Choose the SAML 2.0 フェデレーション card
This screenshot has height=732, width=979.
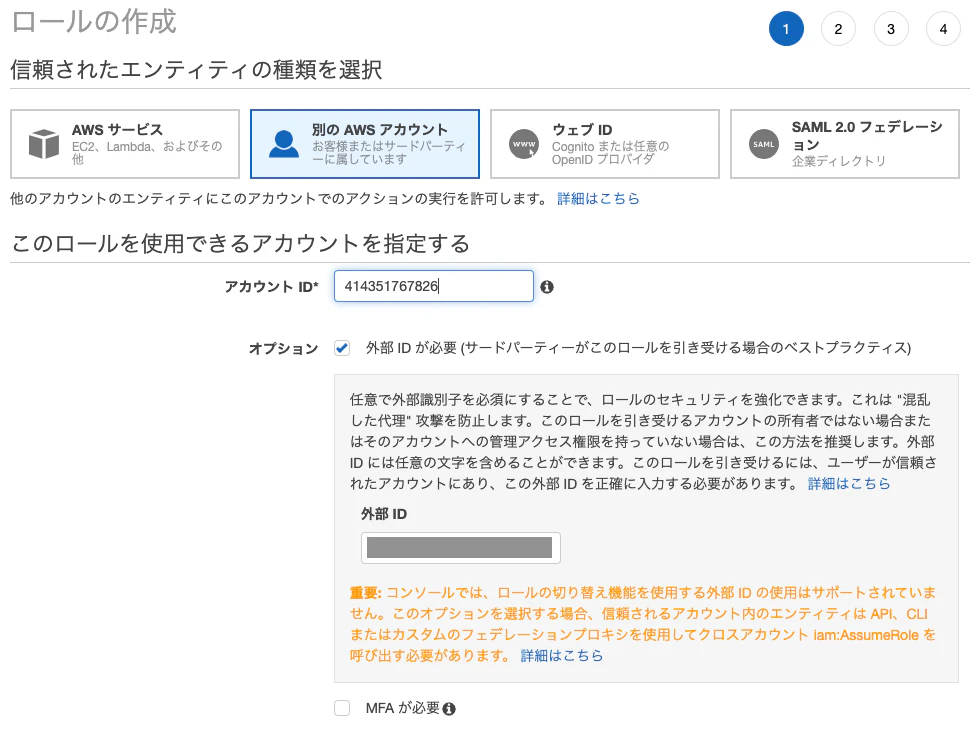845,144
